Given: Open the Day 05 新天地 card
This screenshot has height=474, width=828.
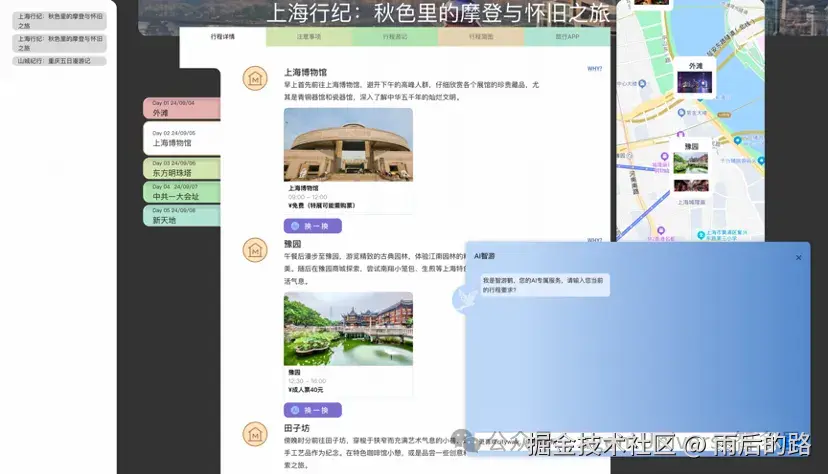Looking at the screenshot, I should [x=182, y=215].
